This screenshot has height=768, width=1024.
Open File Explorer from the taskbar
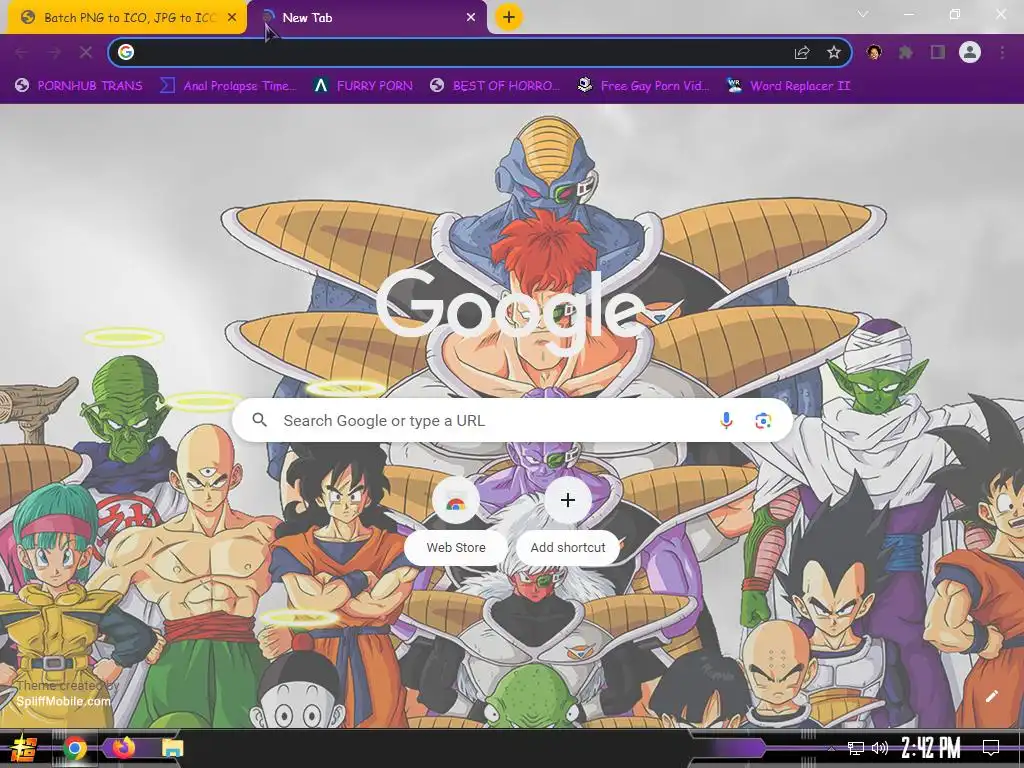pos(172,748)
